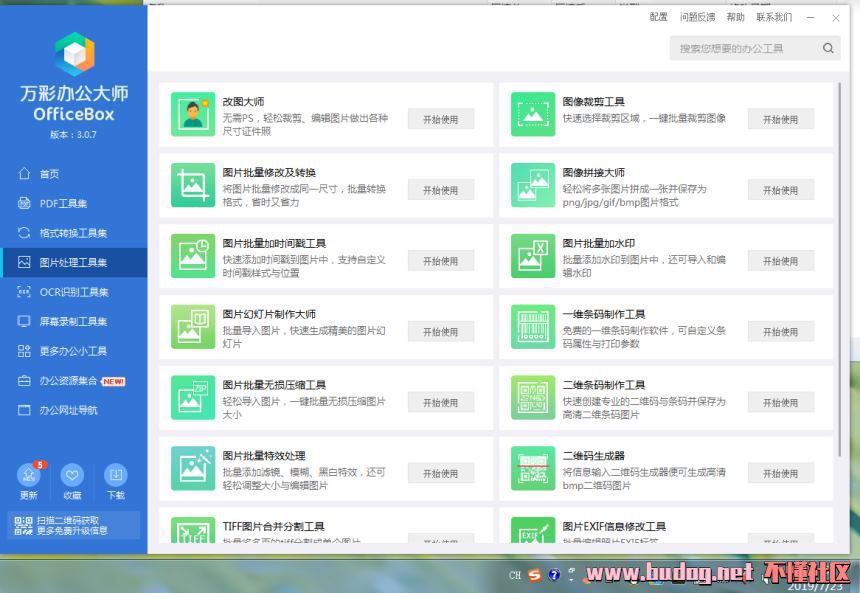
Task: Click 开始使用 for 图片批量加时间戳工具
Action: tap(441, 261)
